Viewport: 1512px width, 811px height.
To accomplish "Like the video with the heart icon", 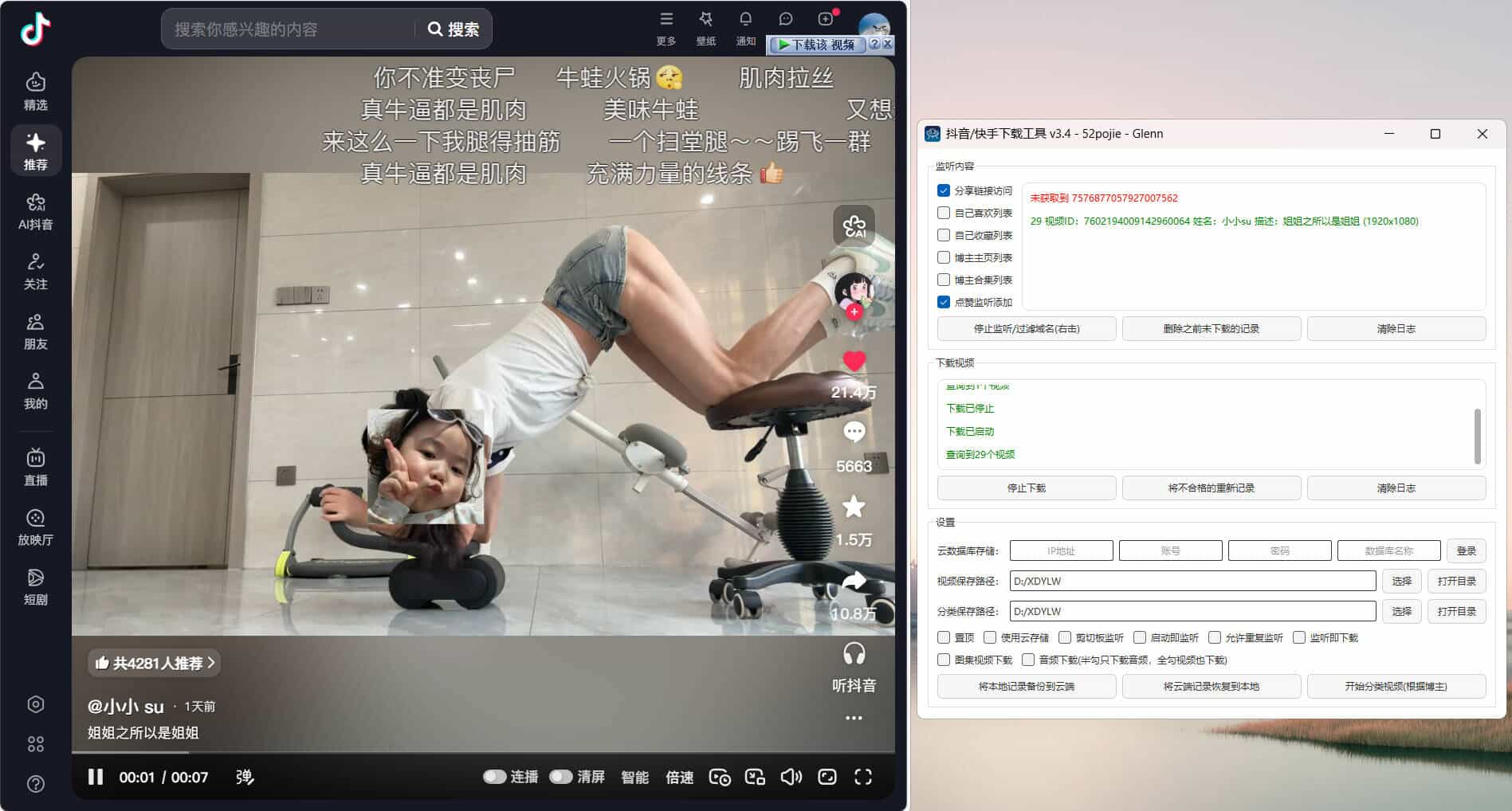I will [x=854, y=362].
